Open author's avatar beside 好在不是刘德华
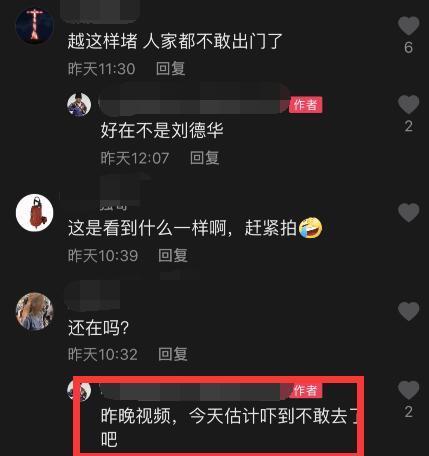 79,105
